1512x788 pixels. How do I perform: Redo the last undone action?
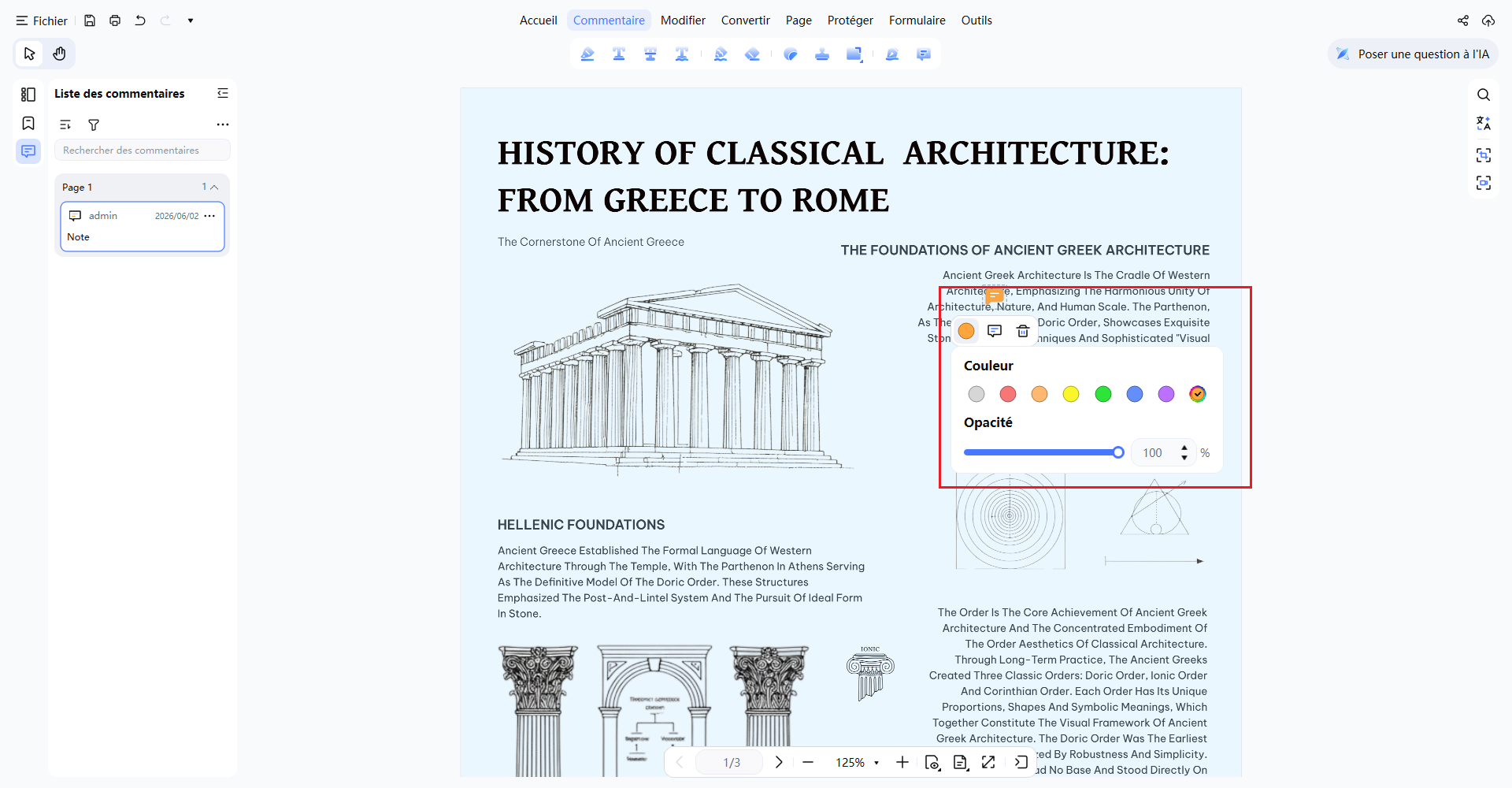[165, 20]
